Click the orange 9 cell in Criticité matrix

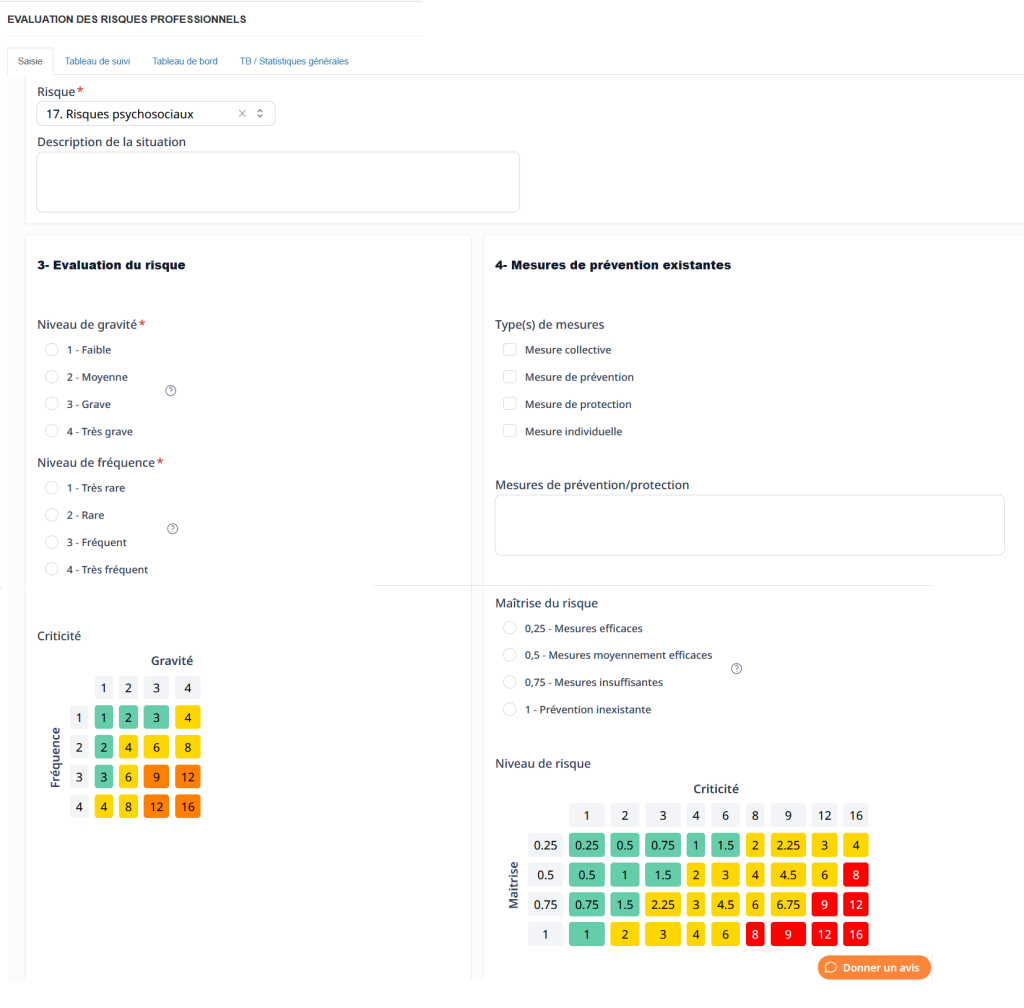(x=157, y=776)
